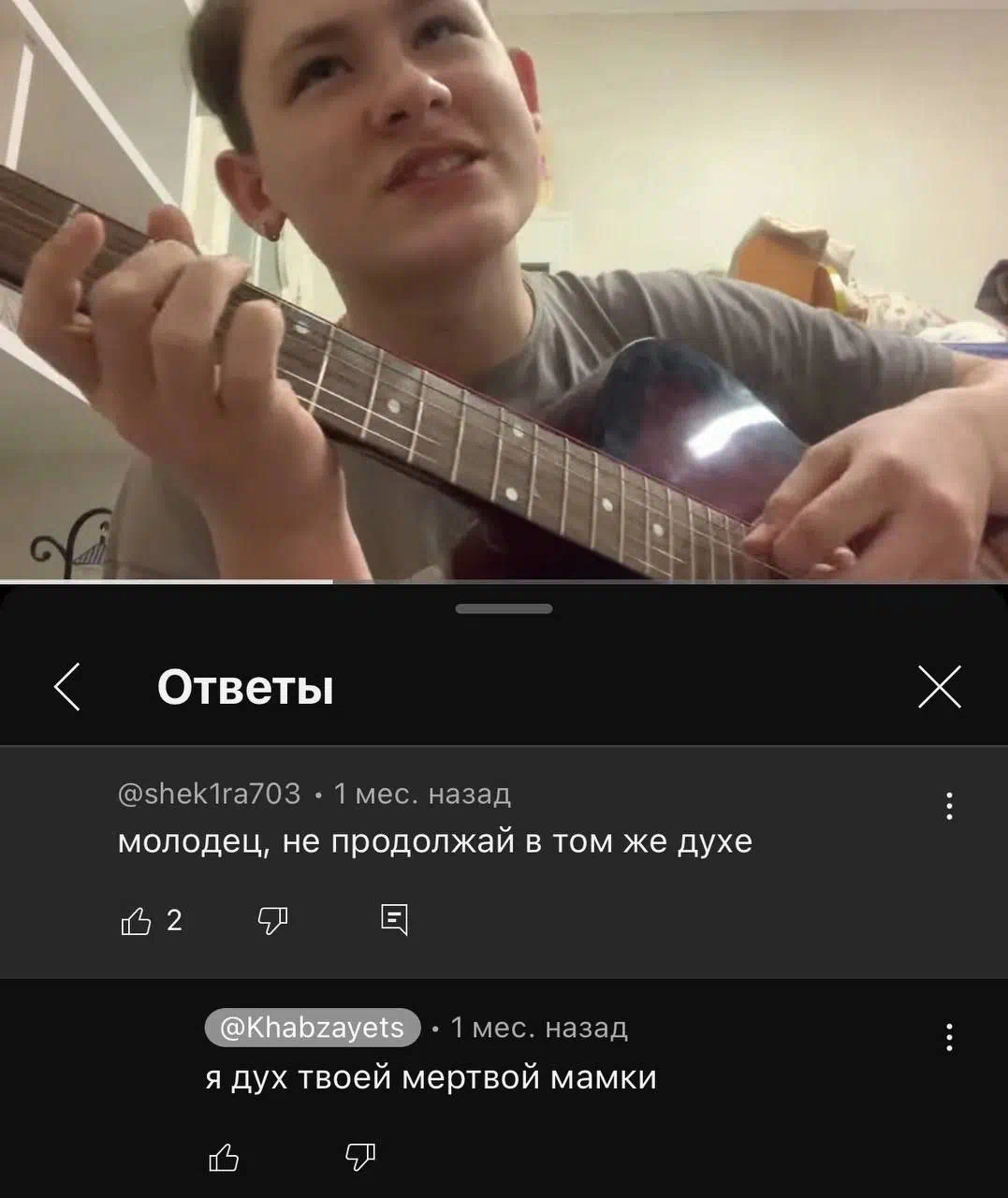The height and width of the screenshot is (1198, 1008).
Task: Open the @shek1ra703 user profile
Action: (x=210, y=794)
